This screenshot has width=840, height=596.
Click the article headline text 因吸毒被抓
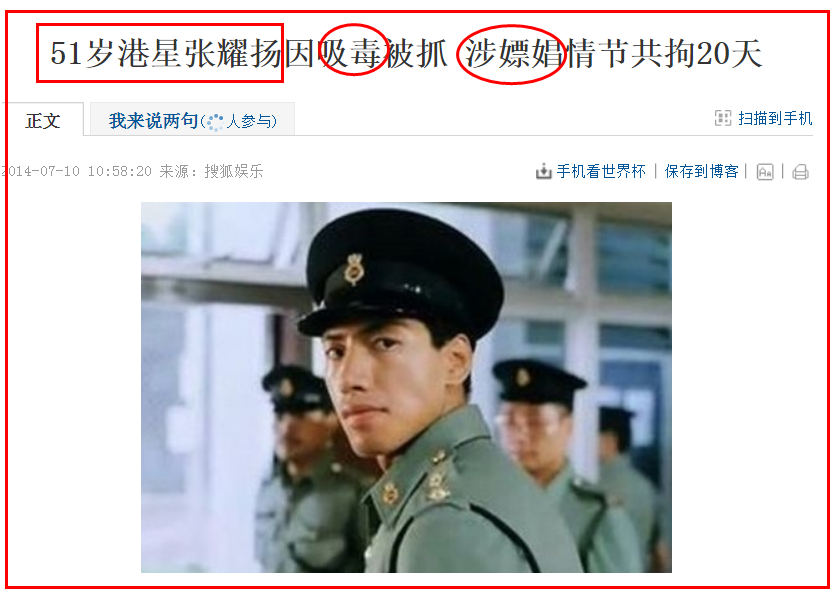(365, 54)
